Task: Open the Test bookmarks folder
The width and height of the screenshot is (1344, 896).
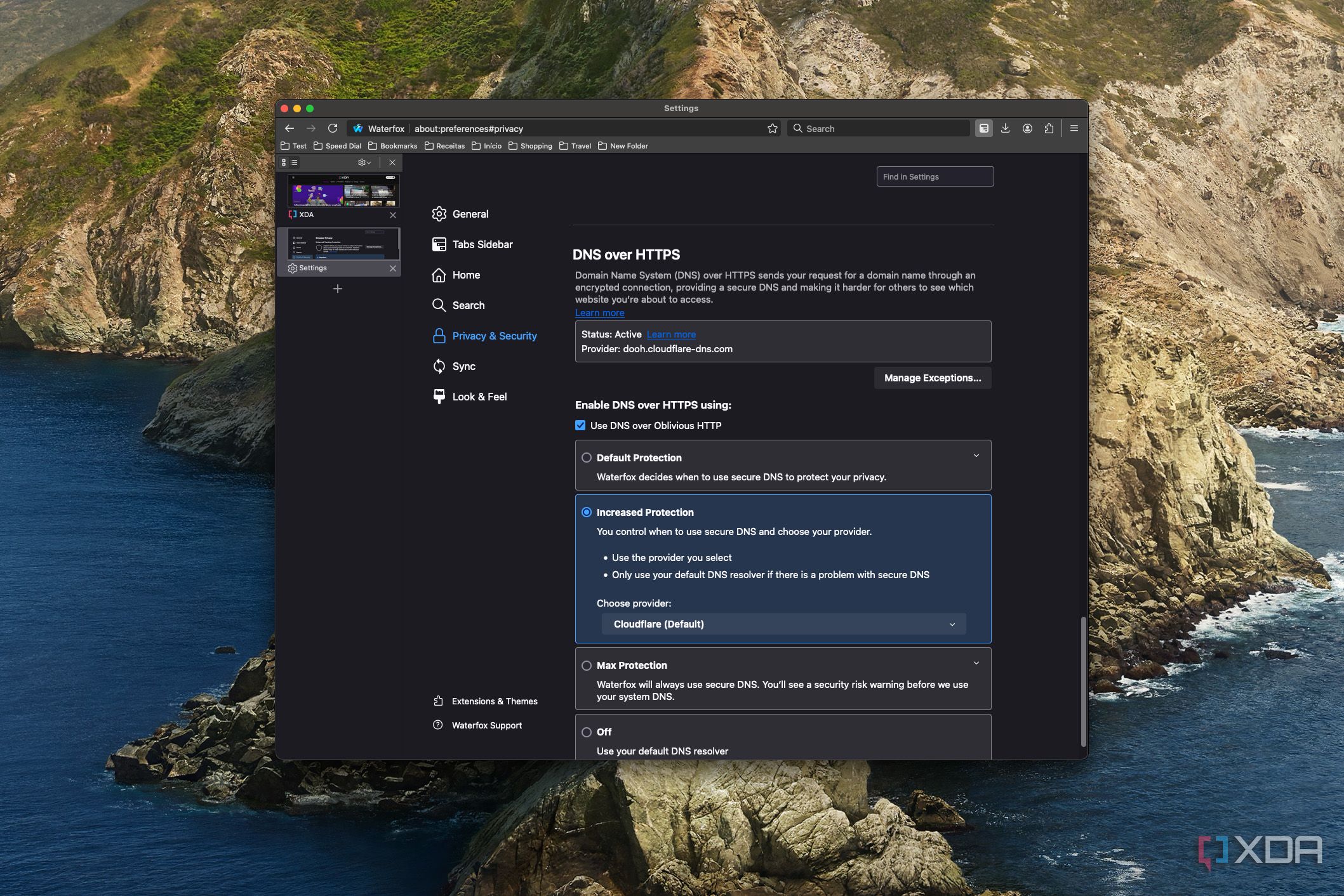Action: [x=293, y=146]
